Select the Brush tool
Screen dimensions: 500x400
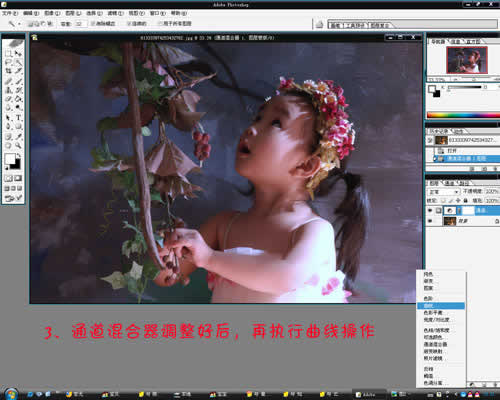(18, 81)
